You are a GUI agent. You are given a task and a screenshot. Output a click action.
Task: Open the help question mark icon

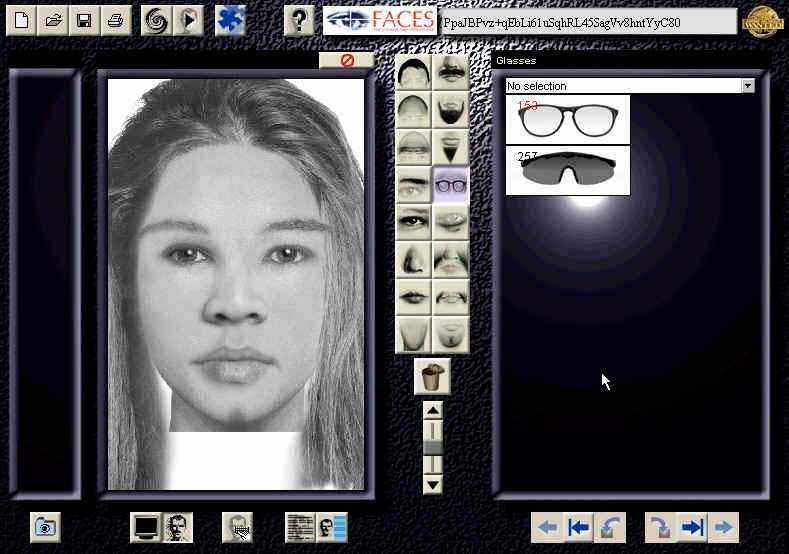(298, 20)
